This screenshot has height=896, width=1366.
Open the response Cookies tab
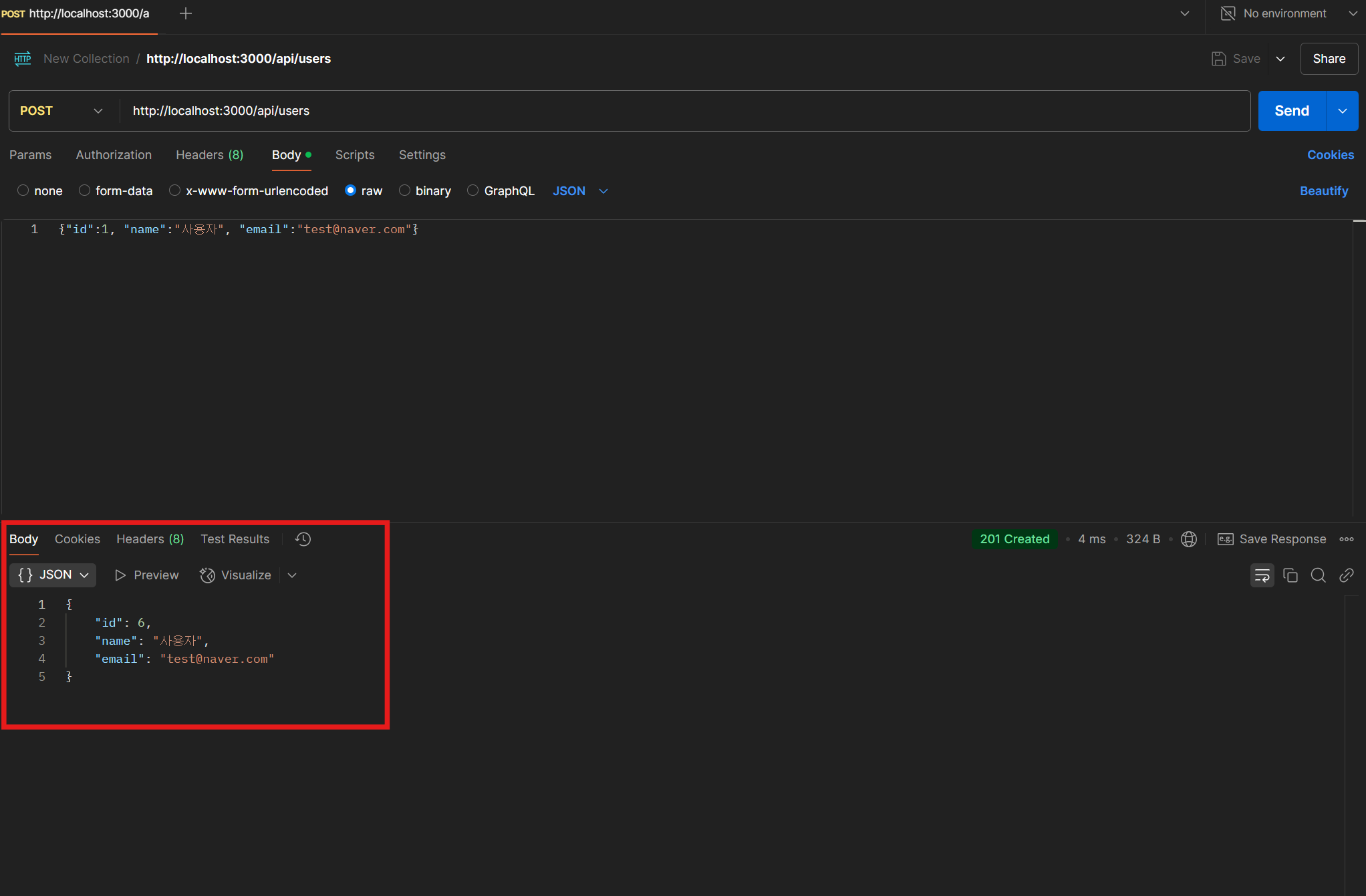click(x=78, y=539)
